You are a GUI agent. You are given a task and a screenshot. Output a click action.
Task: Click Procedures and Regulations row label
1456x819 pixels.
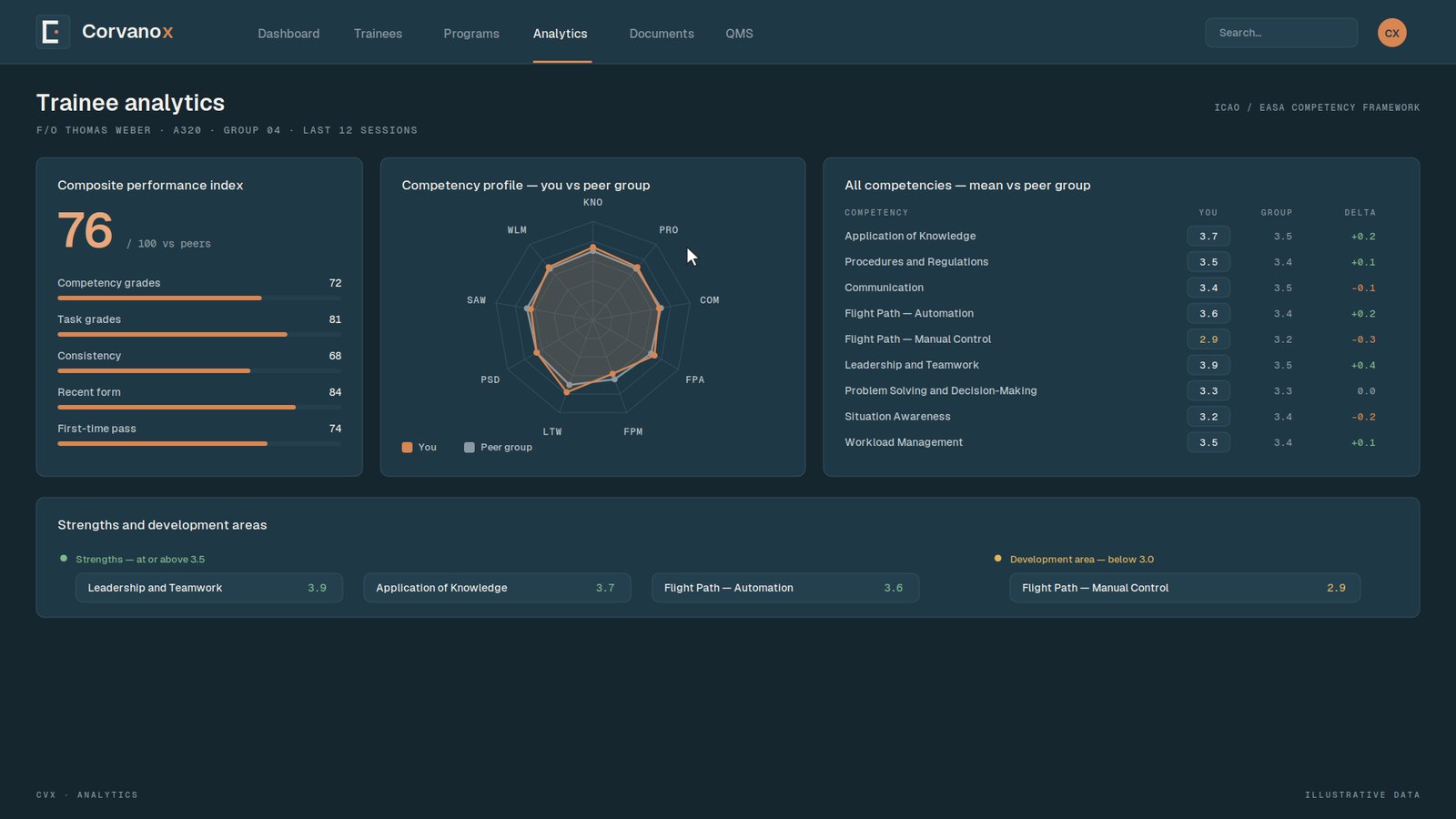[916, 261]
